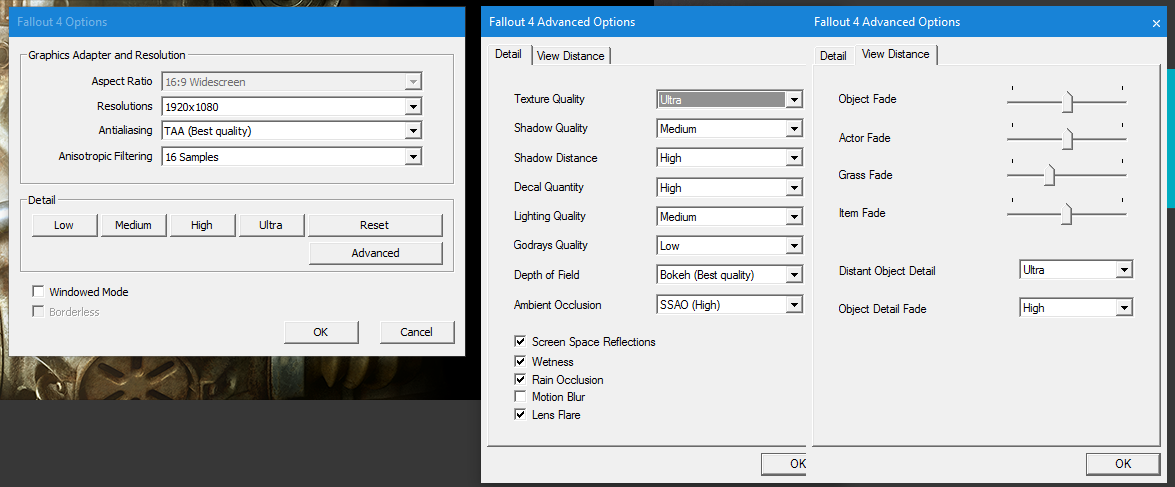1175x487 pixels.
Task: Select Detail tab above Texture Quality settings
Action: coord(509,55)
